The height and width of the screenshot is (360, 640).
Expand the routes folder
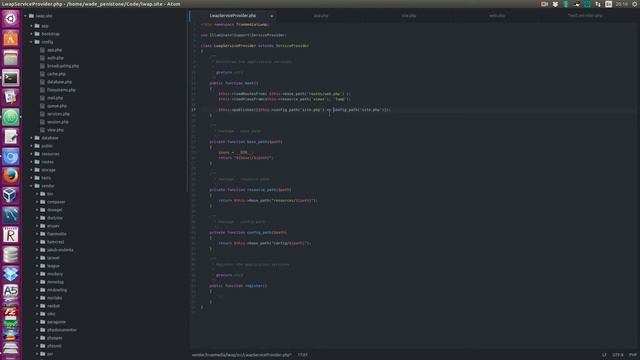31,162
